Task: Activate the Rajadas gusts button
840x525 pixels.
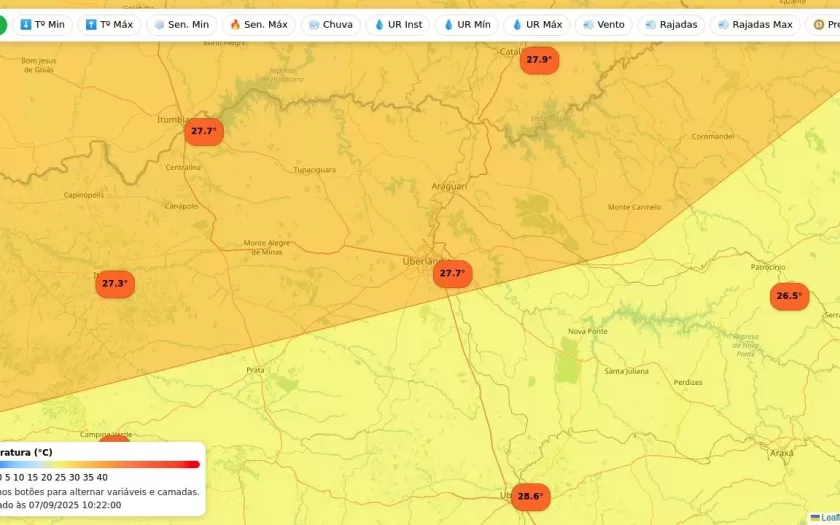Action: click(671, 24)
